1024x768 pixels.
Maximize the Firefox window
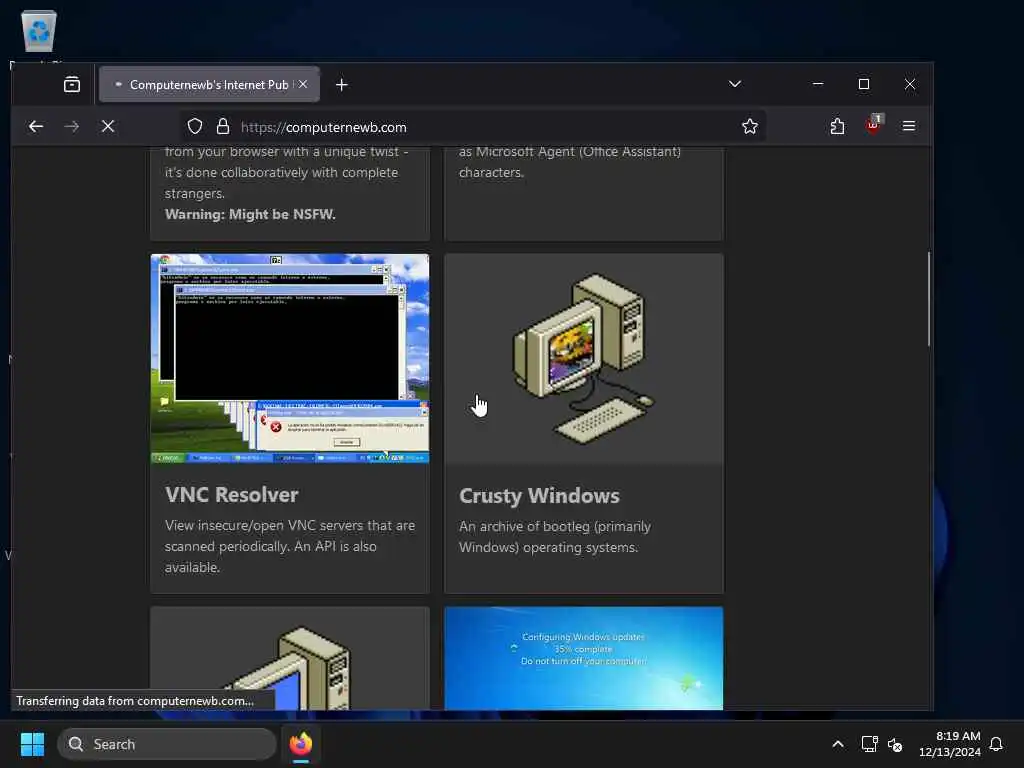click(x=863, y=84)
